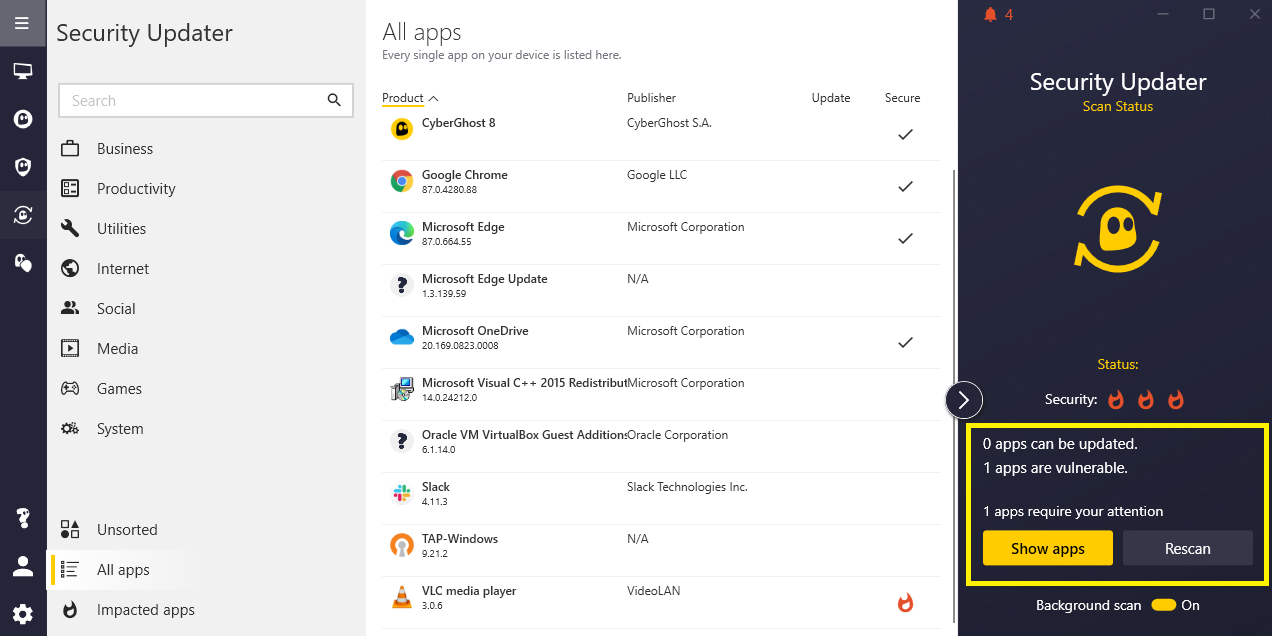Select the Oracle Corporation publisher text
The image size is (1272, 636).
[677, 435]
